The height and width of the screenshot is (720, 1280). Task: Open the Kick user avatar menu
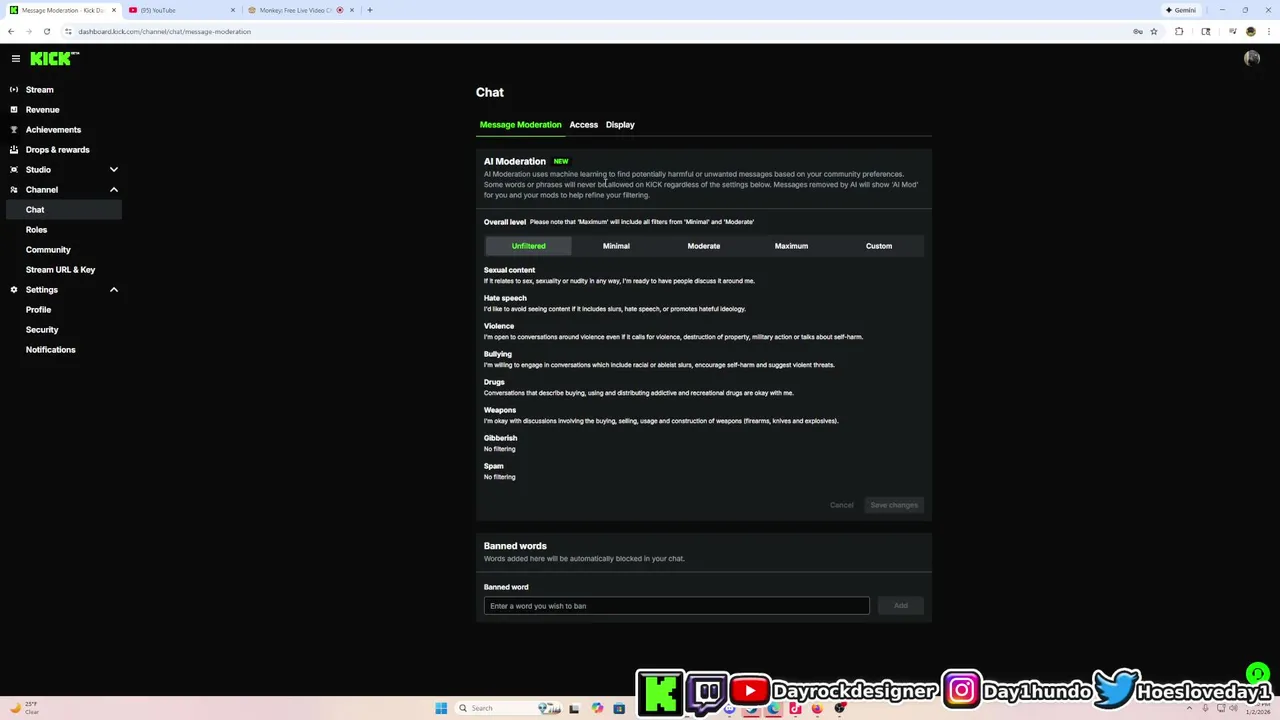click(1252, 59)
